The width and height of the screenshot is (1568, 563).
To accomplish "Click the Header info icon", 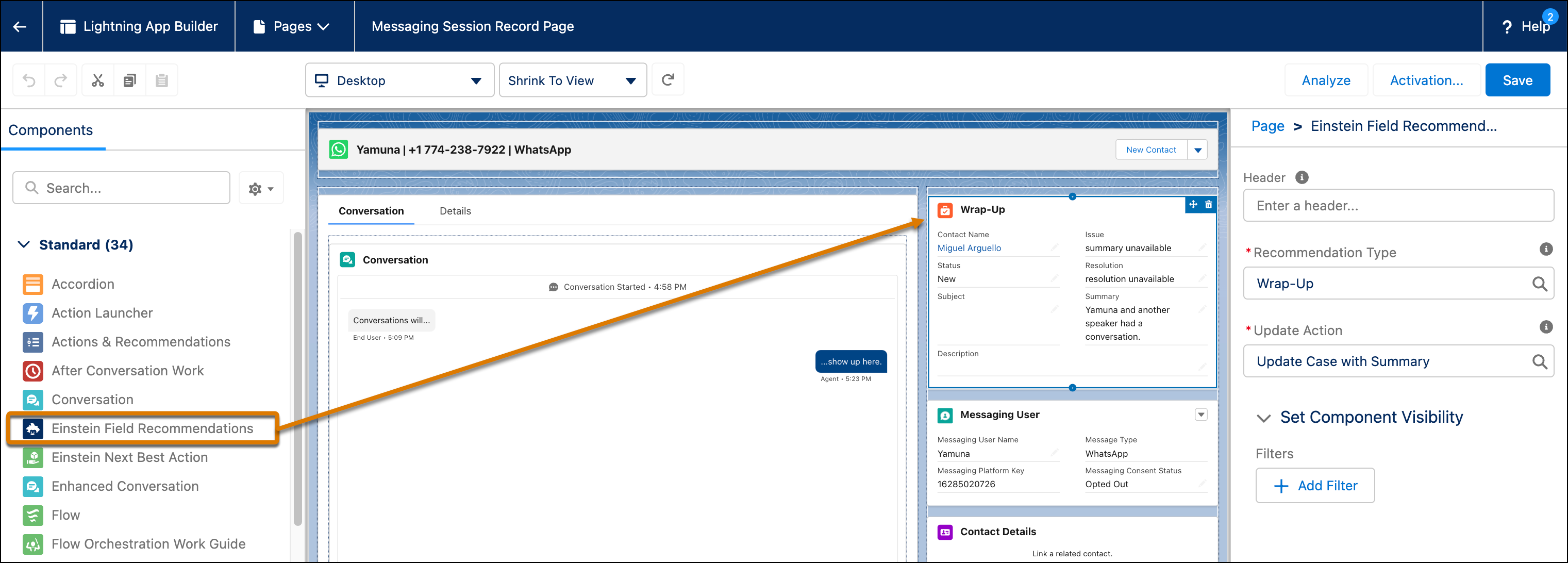I will click(1302, 177).
